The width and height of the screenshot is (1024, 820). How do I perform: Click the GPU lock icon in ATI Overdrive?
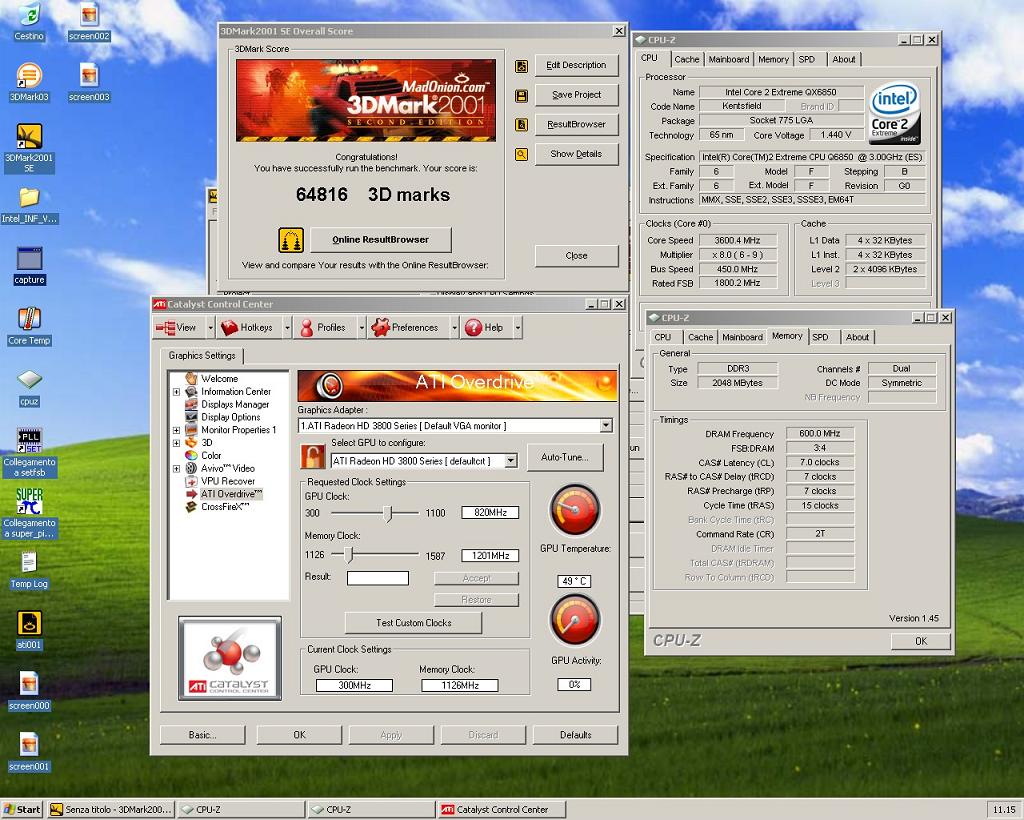tap(313, 456)
